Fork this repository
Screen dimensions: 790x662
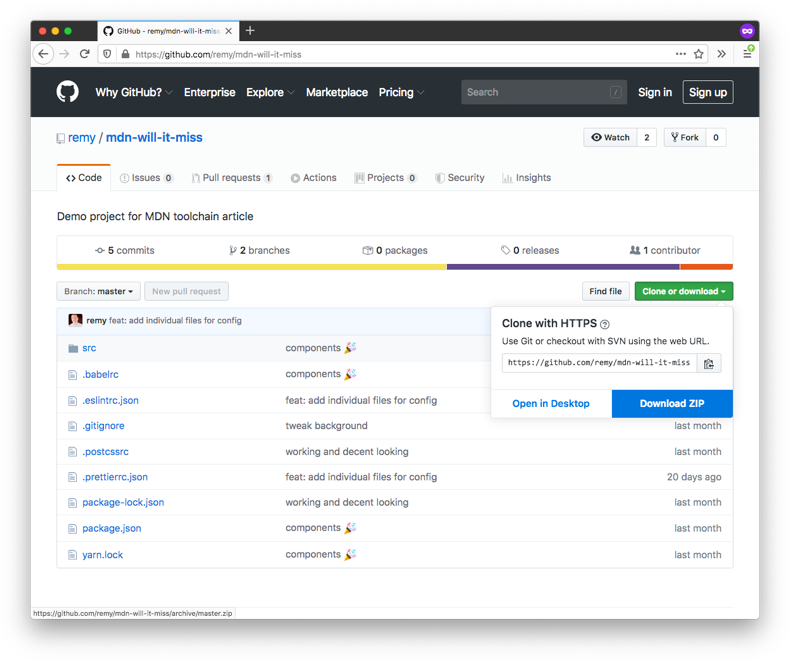point(685,138)
